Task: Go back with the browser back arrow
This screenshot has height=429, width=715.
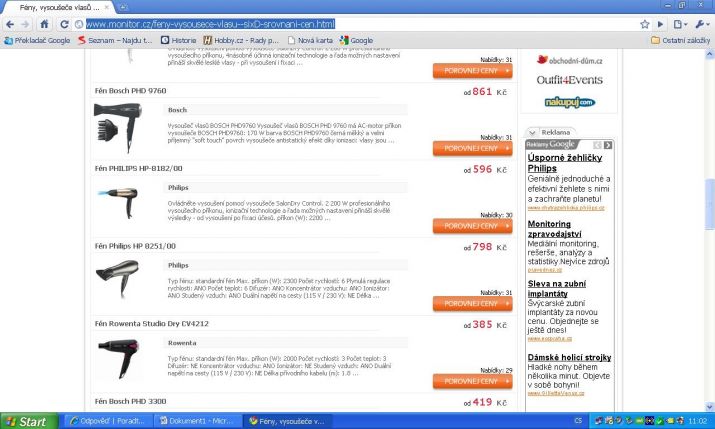Action: point(10,24)
